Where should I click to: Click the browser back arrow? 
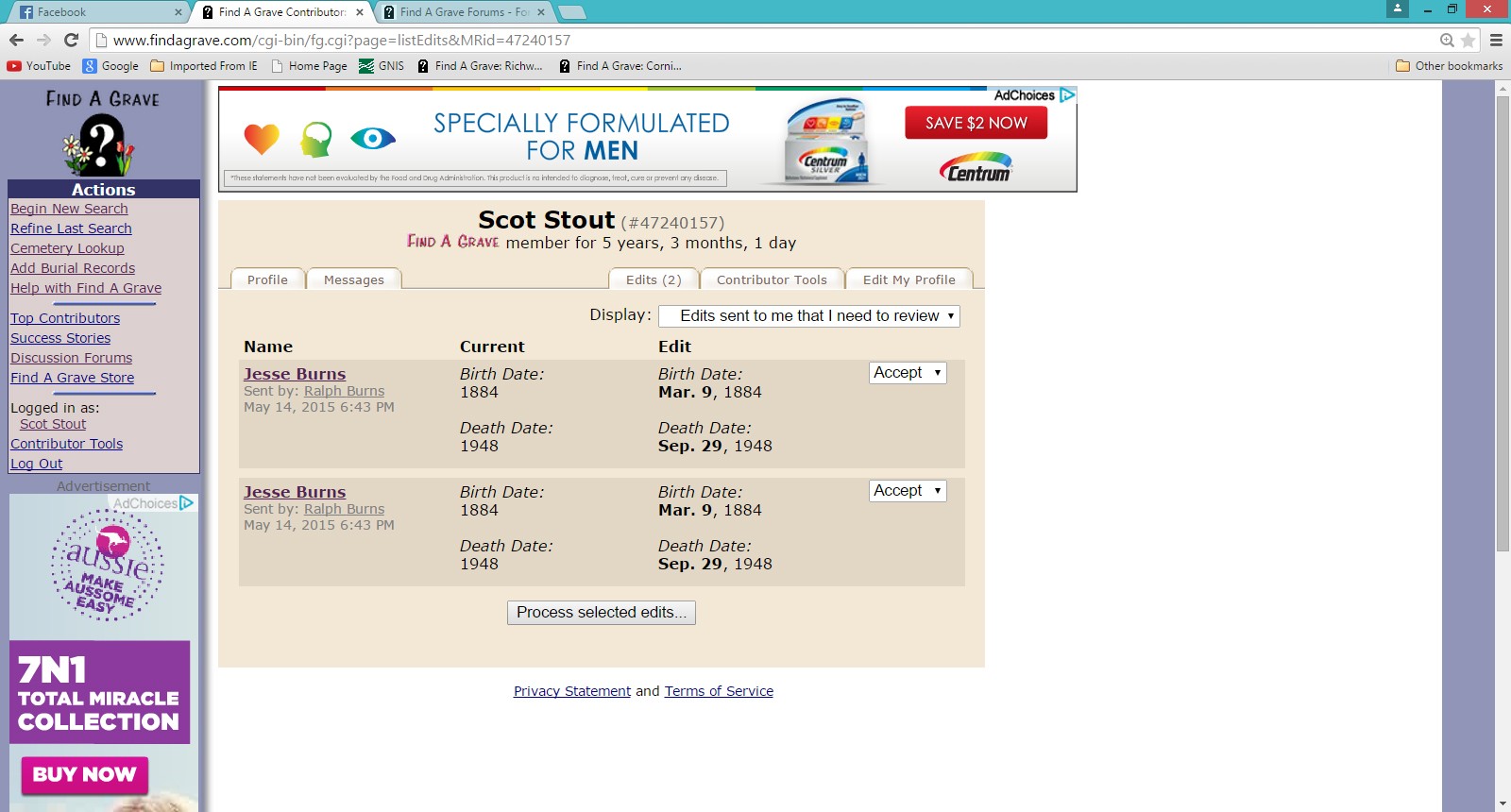tap(16, 40)
